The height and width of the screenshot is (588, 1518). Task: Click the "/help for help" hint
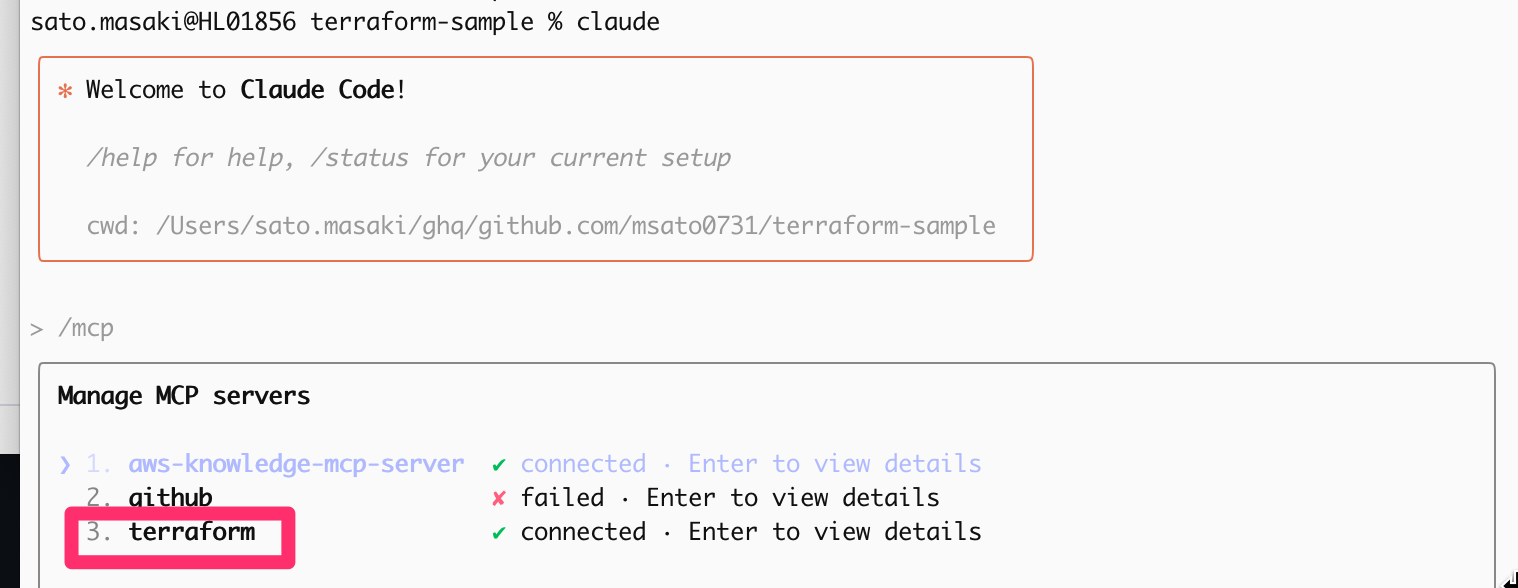pos(191,158)
